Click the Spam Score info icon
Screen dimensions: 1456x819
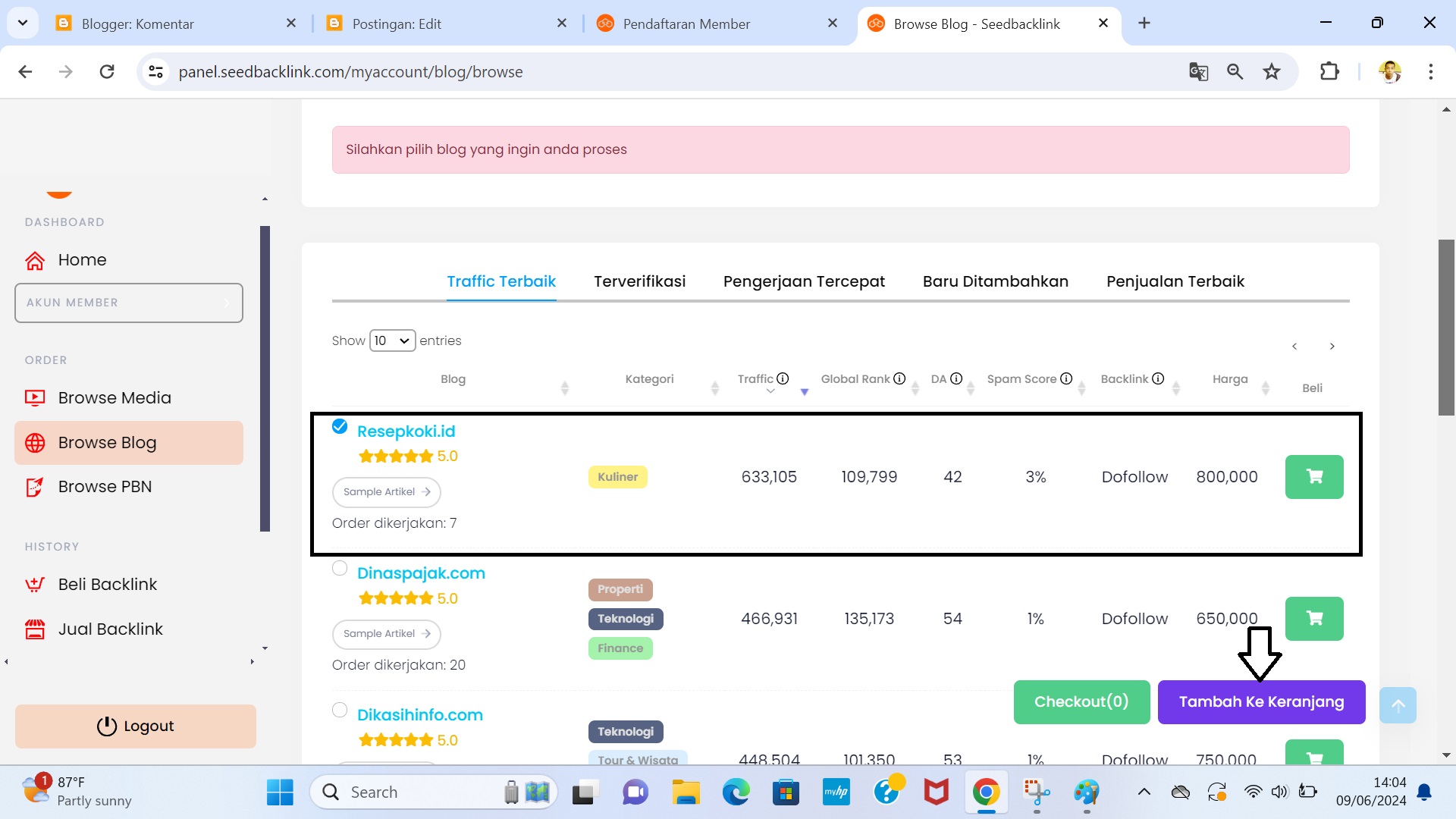(1065, 378)
